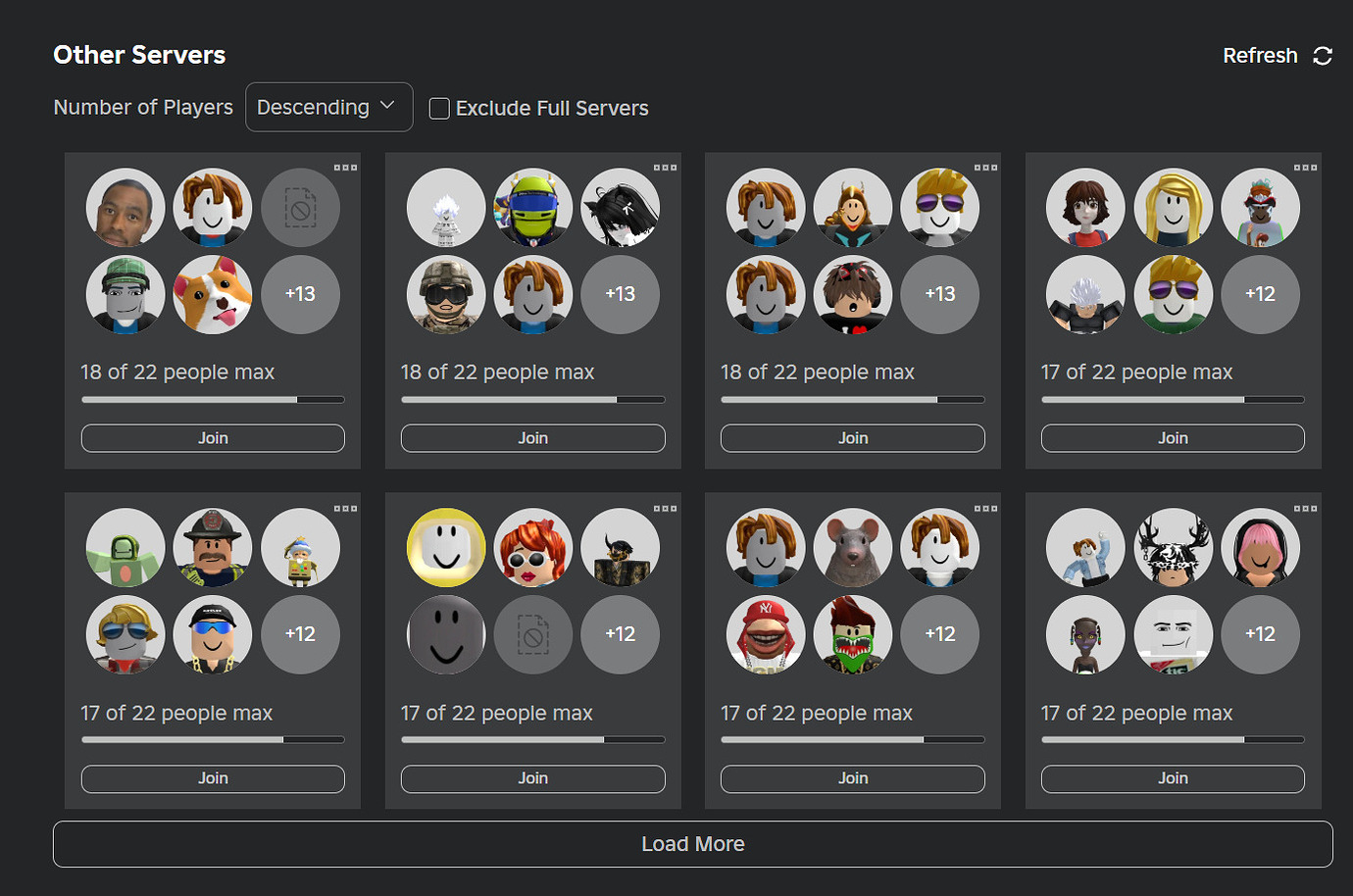Click the pink-haired avatar on bottom-right server

tap(1261, 547)
